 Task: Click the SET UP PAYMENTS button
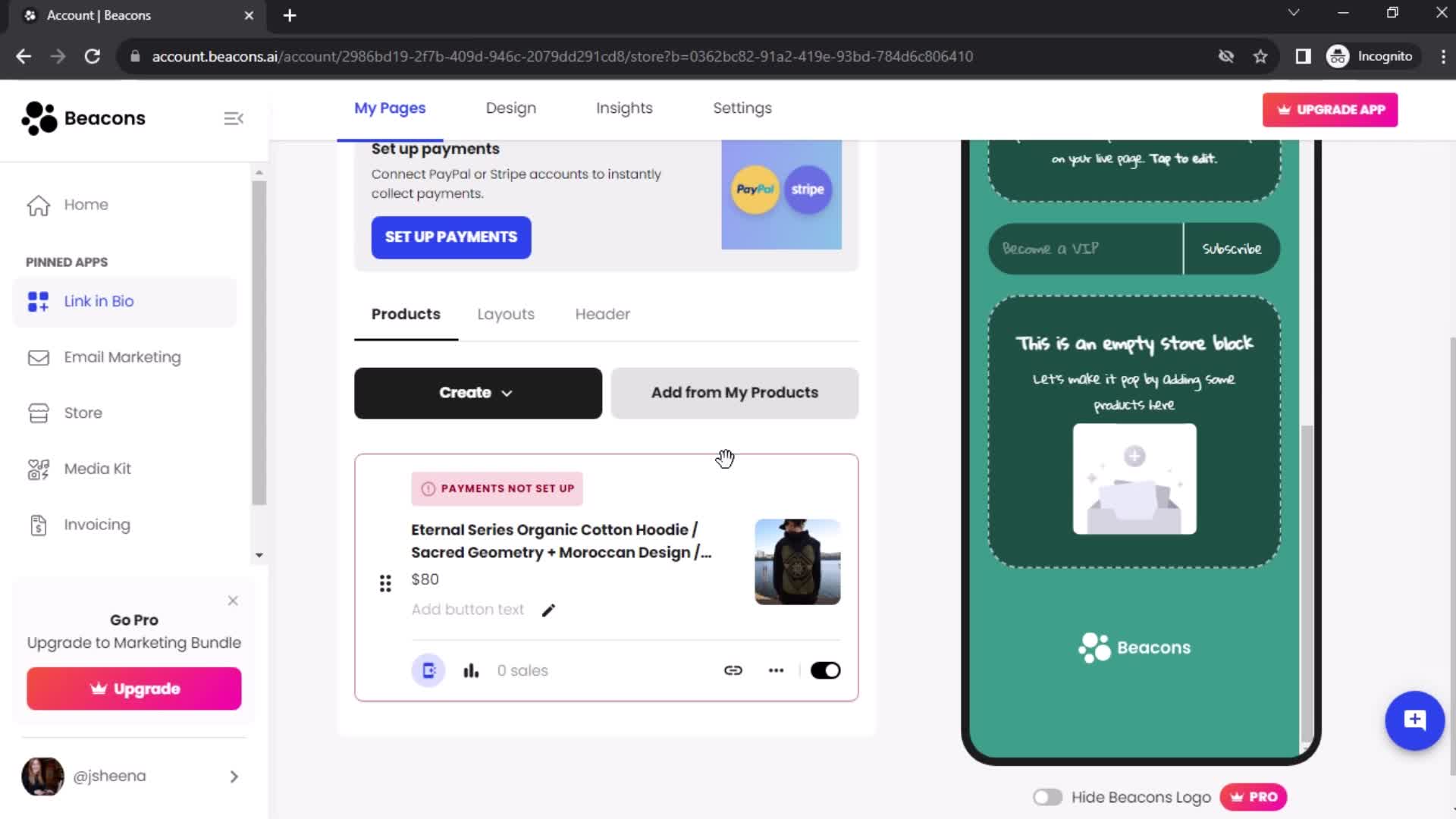[451, 237]
